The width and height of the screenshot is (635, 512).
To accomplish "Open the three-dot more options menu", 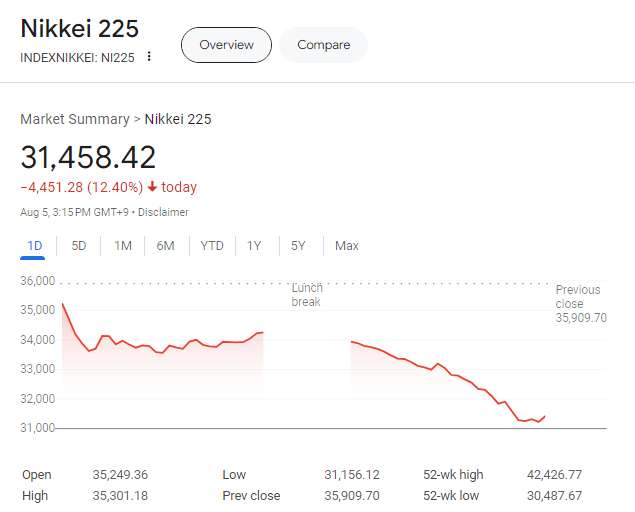I will [149, 56].
